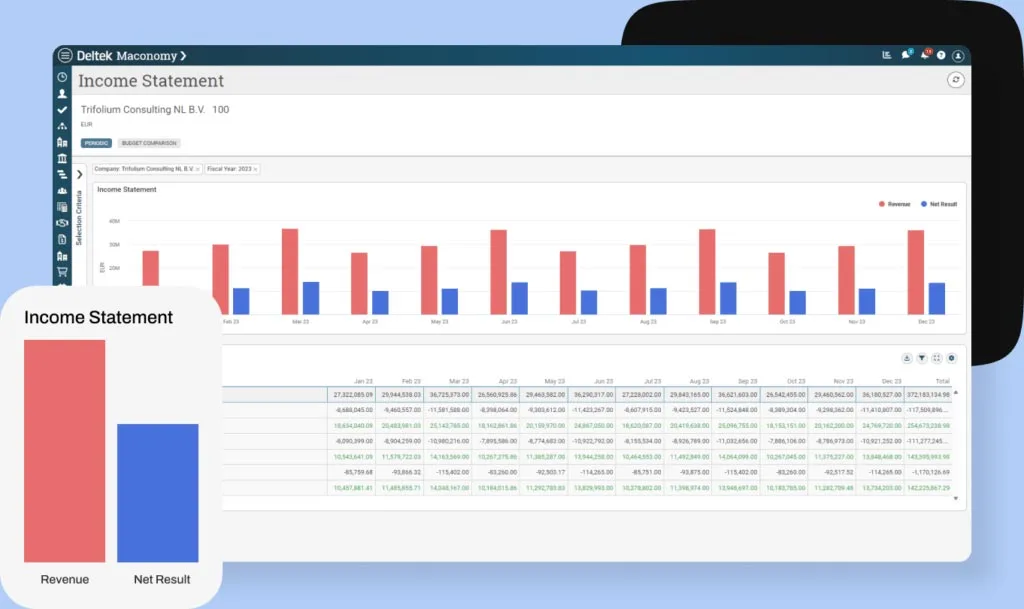The image size is (1024, 609).
Task: Open the organization hierarchy sidebar icon
Action: (62, 126)
